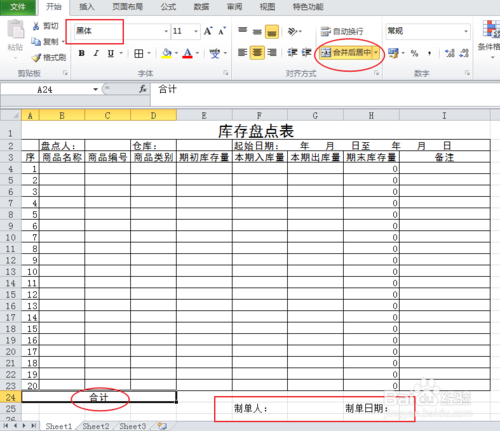Toggle italic formatting

pyautogui.click(x=96, y=53)
